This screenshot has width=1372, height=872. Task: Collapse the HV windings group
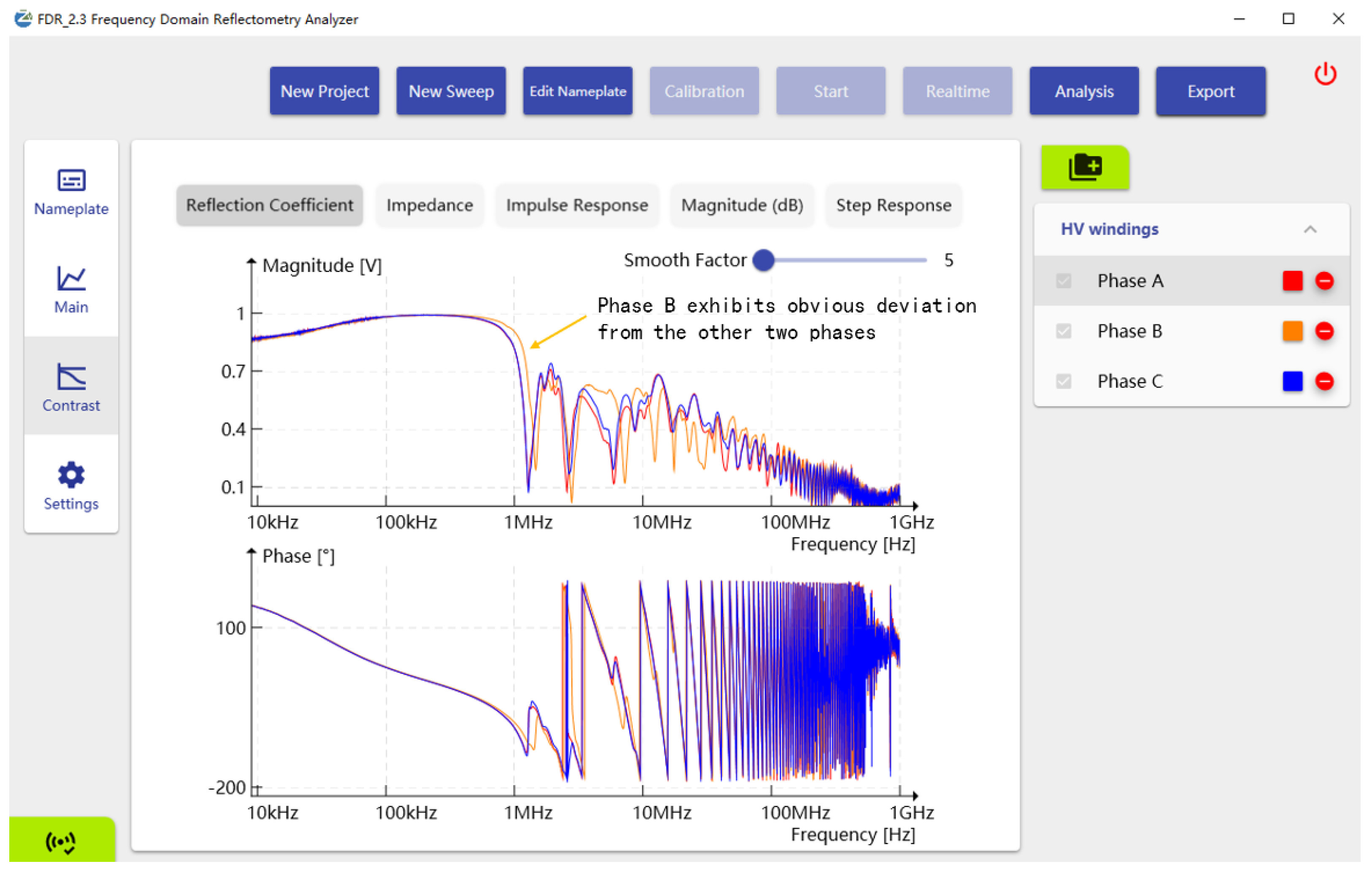coord(1310,229)
